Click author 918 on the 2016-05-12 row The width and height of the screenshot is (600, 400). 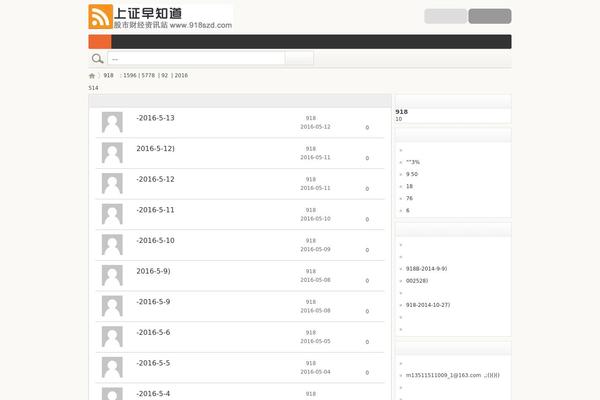point(311,118)
